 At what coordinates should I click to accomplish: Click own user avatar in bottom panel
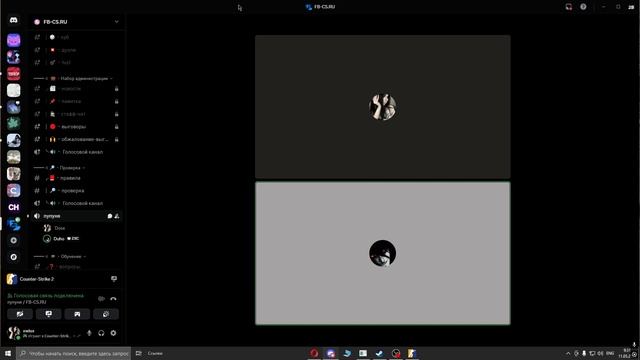point(14,333)
